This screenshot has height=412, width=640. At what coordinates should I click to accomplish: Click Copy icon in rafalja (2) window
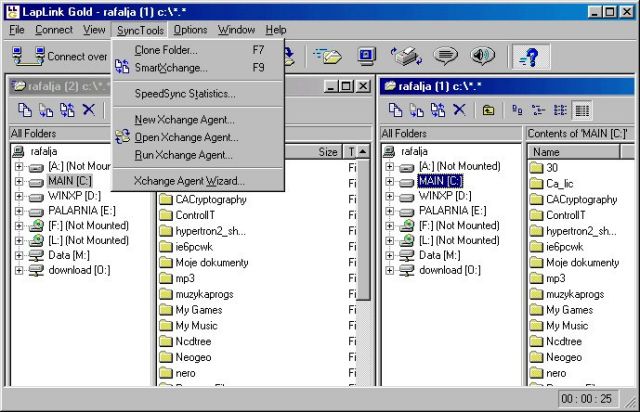pos(25,110)
